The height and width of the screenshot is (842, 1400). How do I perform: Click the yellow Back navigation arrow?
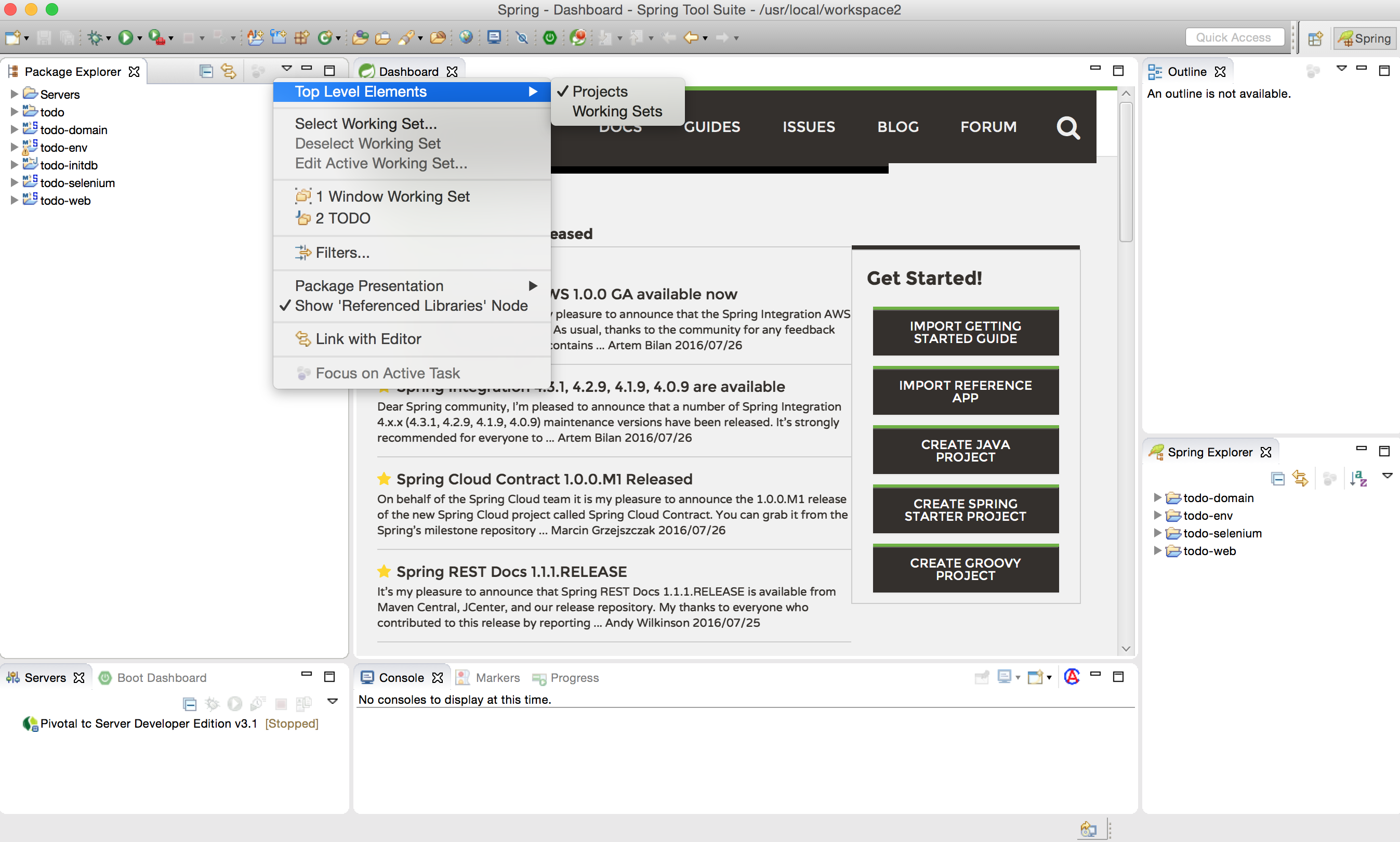690,37
